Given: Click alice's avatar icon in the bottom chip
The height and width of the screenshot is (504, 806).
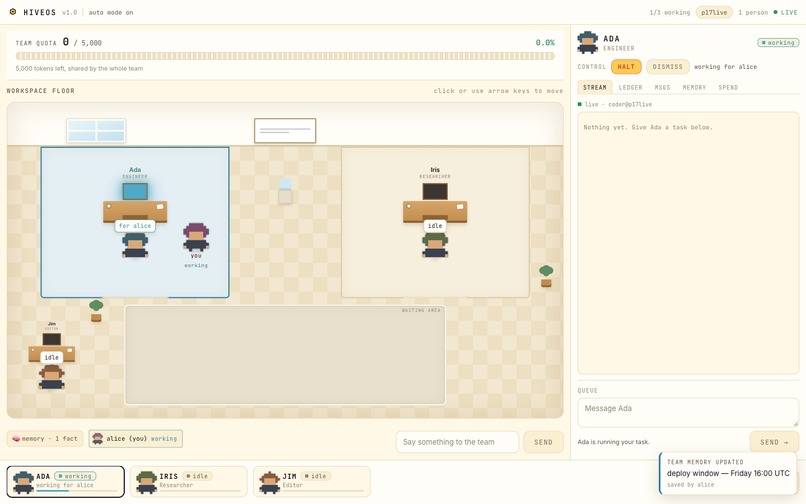Looking at the screenshot, I should tap(97, 439).
